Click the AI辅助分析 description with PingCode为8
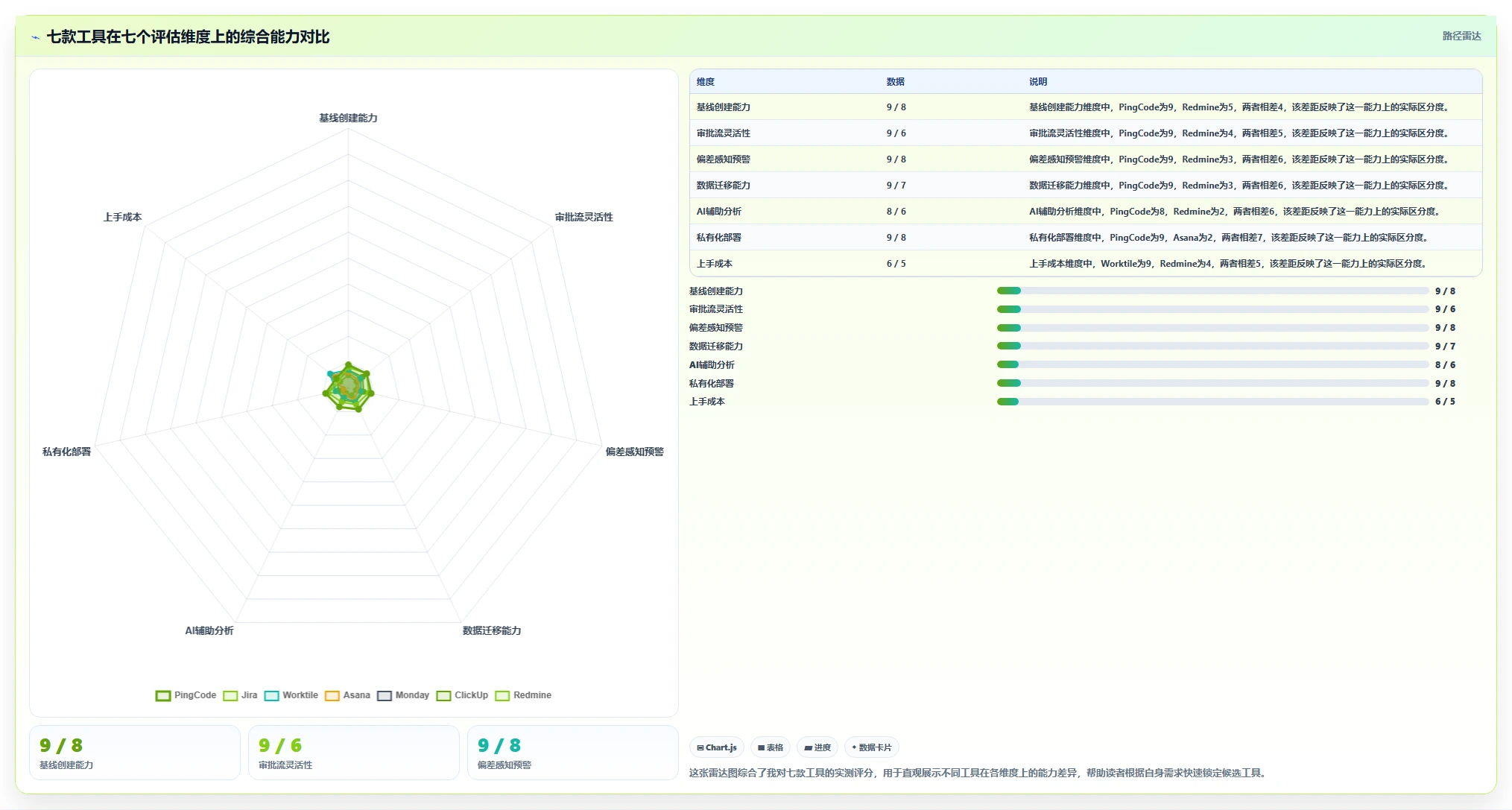The height and width of the screenshot is (810, 1512). [x=1235, y=212]
